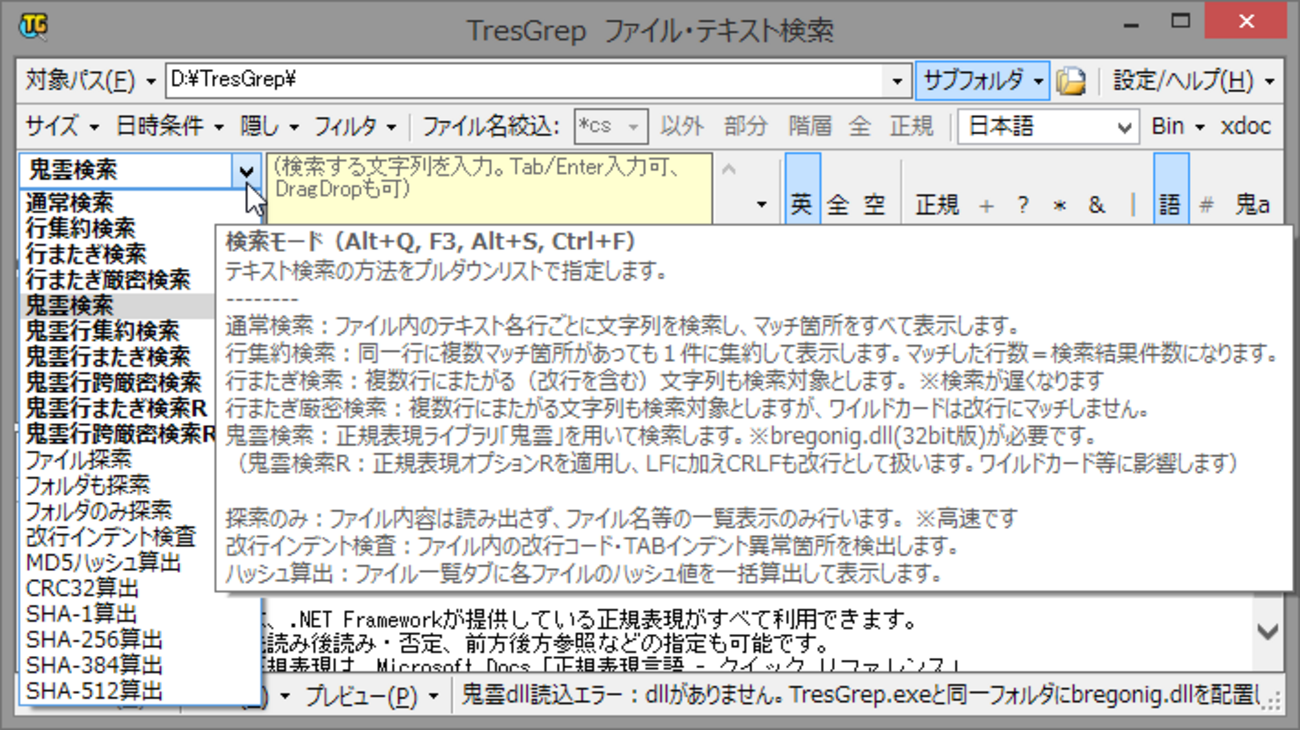Click the ^ arrow above search history dropdown
Image resolution: width=1300 pixels, height=730 pixels.
pyautogui.click(x=729, y=170)
